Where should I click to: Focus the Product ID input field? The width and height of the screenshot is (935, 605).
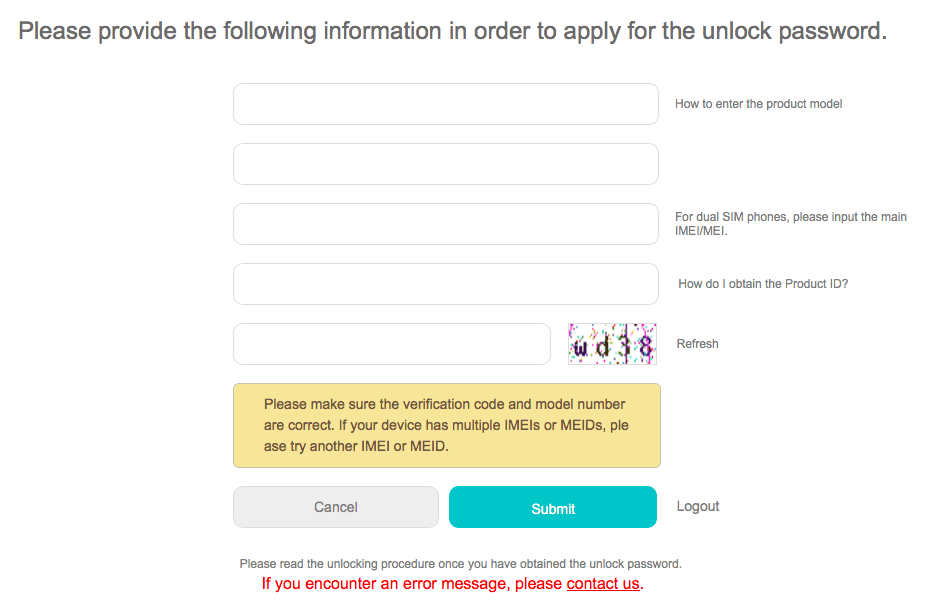(x=445, y=284)
